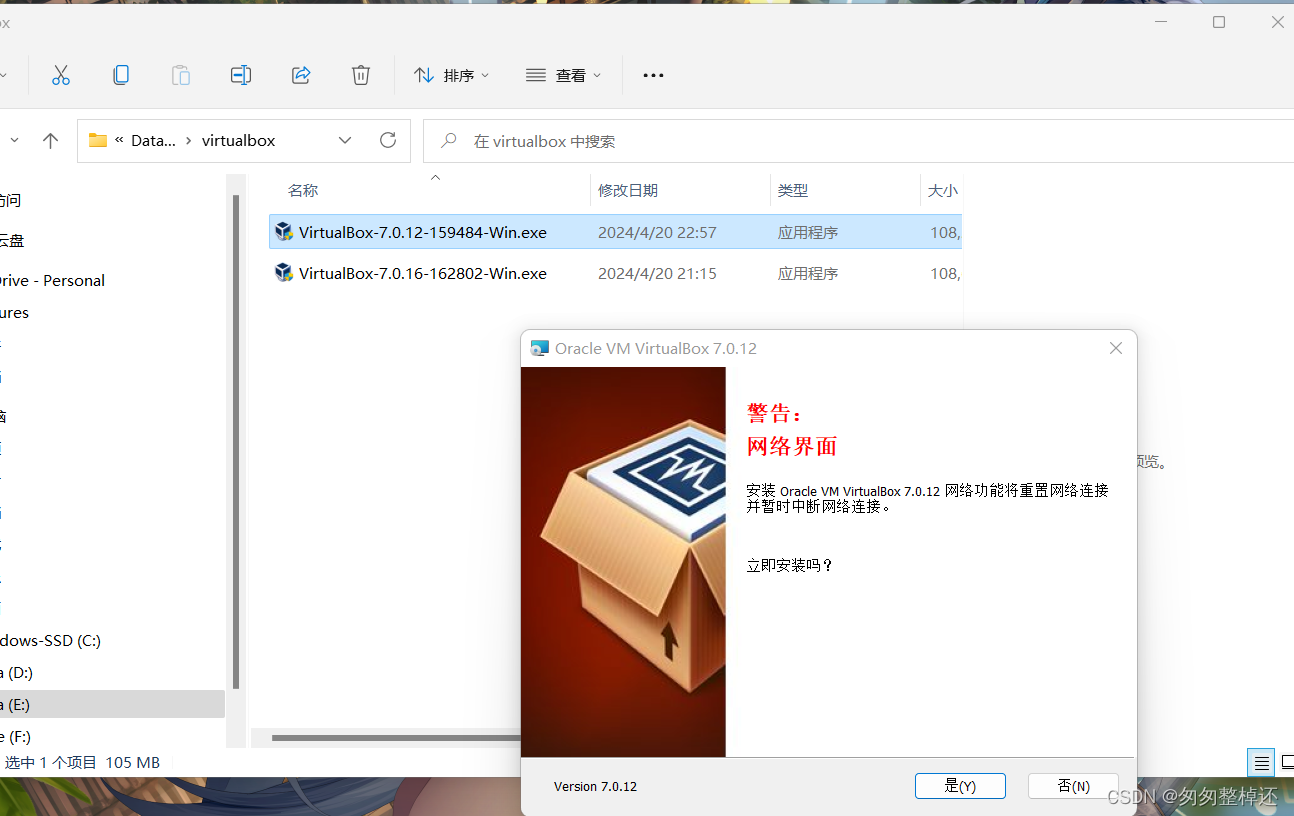Click 应用程序 type of the 7.0.16 file
The image size is (1294, 816).
(x=808, y=273)
